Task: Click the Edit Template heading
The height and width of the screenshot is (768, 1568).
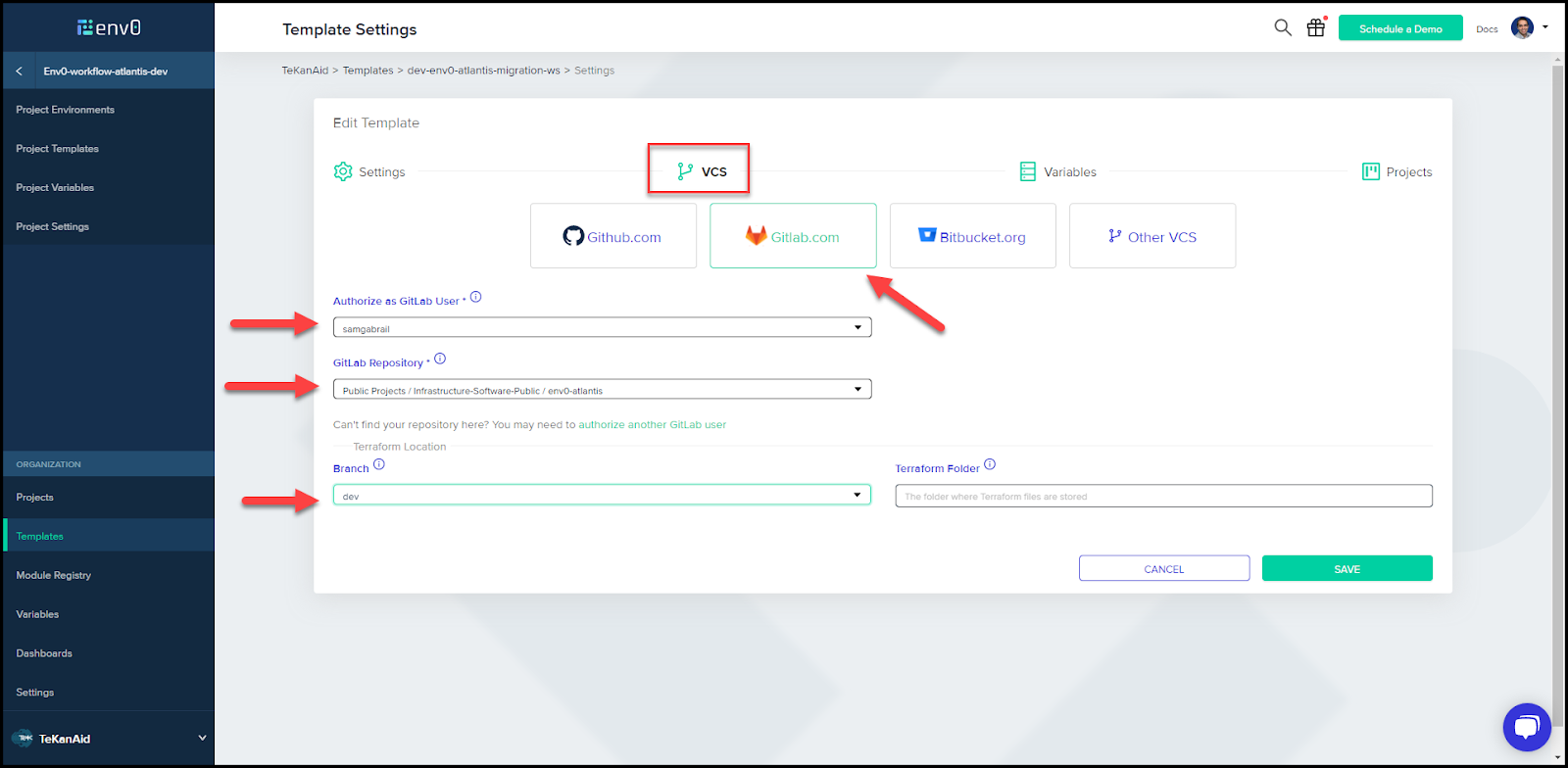Action: [x=376, y=122]
